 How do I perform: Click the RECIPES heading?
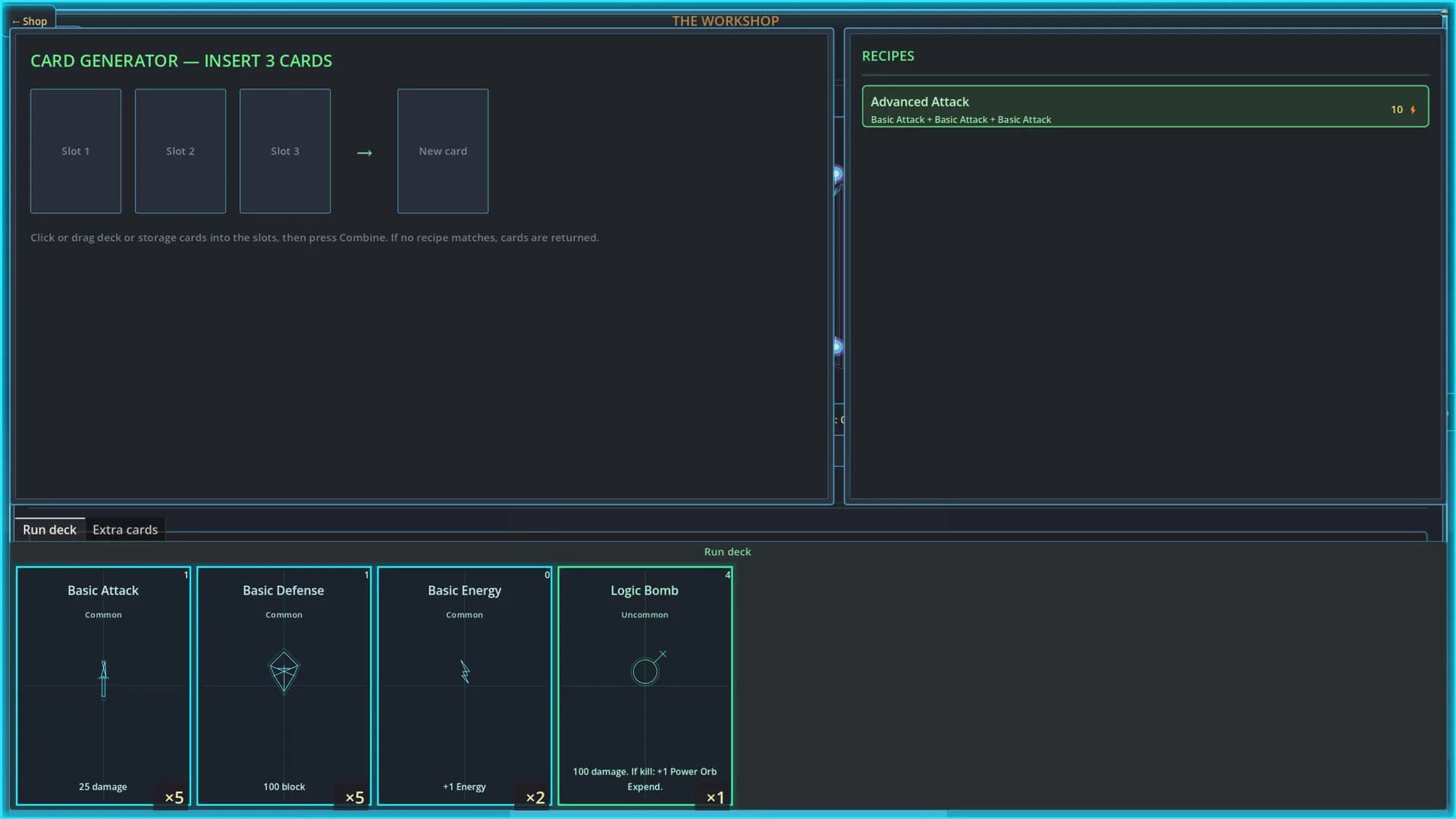pos(888,56)
